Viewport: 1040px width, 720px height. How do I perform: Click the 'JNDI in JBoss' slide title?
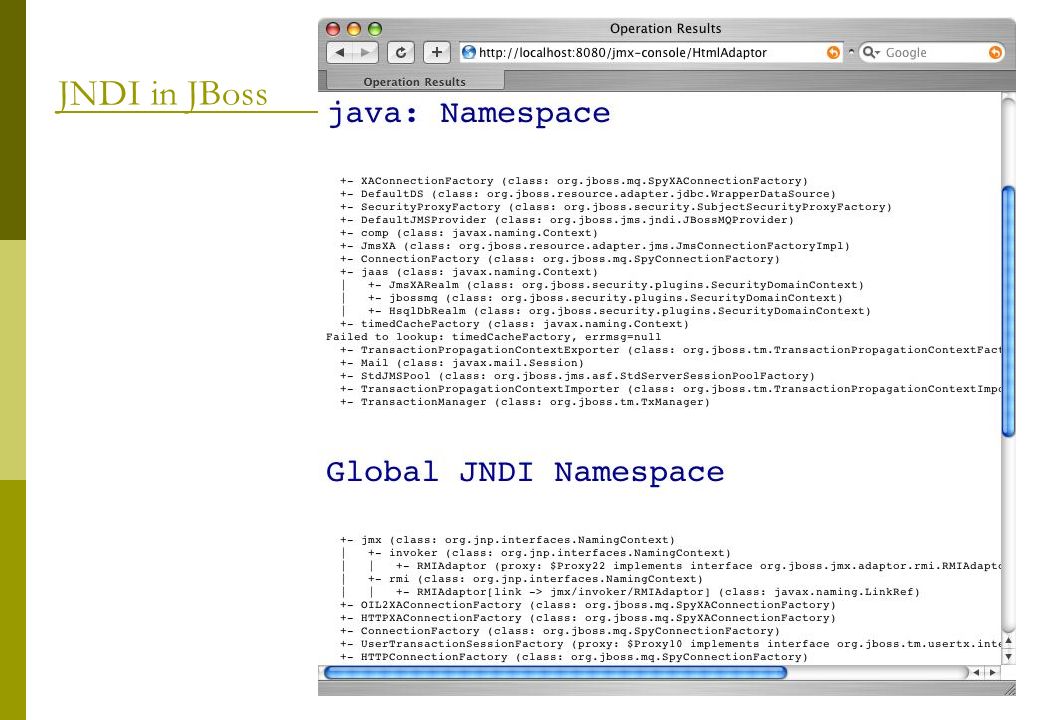tap(162, 94)
